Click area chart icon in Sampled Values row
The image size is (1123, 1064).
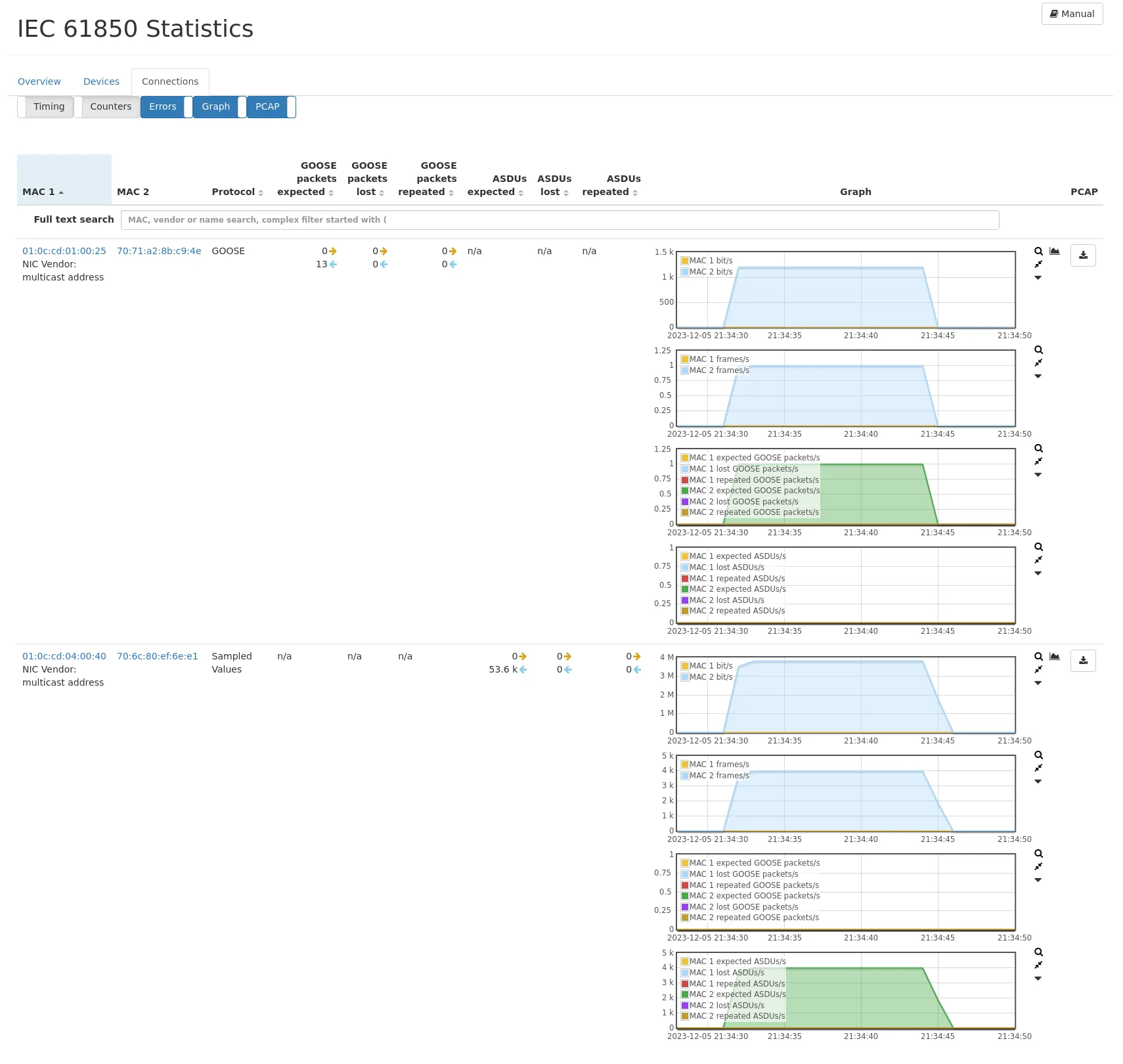point(1055,657)
